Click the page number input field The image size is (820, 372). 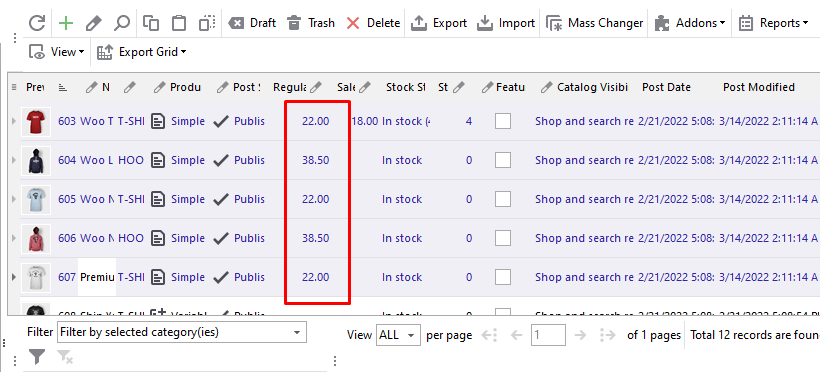click(x=548, y=335)
